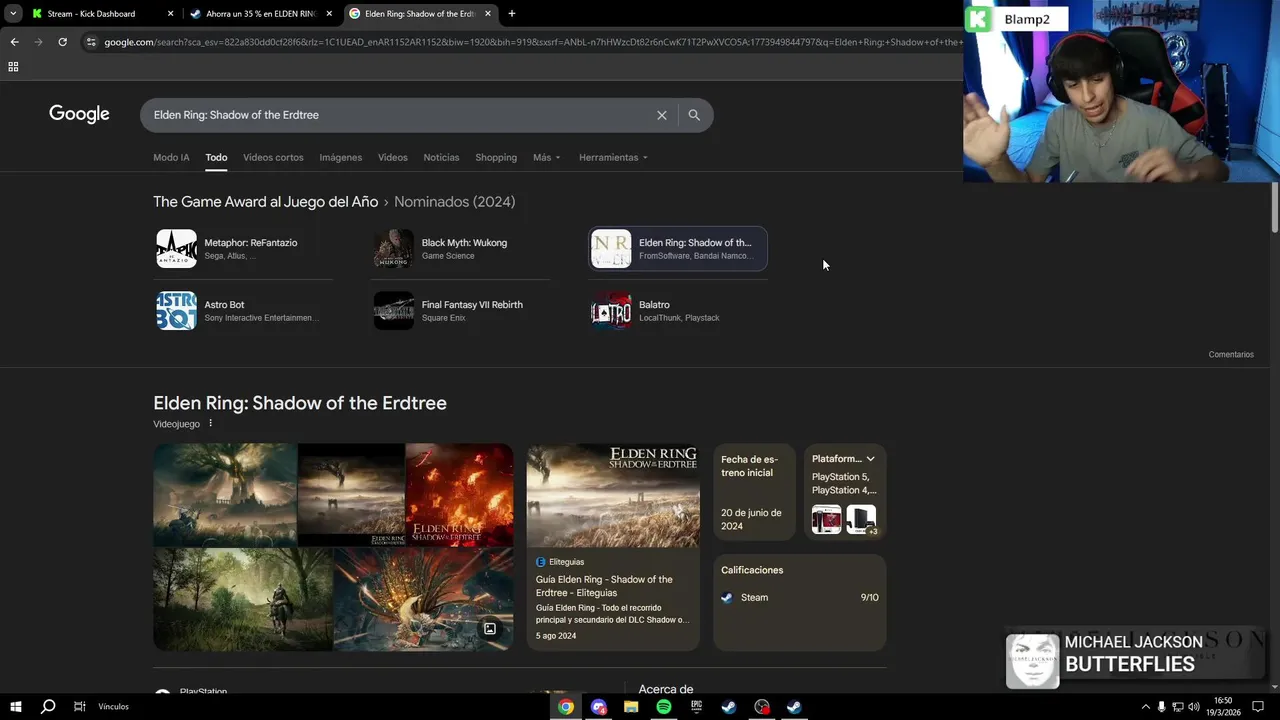Viewport: 1280px width, 720px height.
Task: Switch to Modo IA search tab
Action: (x=171, y=157)
